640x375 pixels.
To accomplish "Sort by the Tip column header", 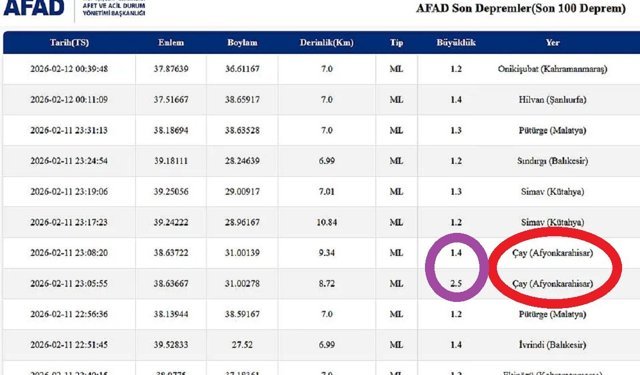I will coord(396,42).
